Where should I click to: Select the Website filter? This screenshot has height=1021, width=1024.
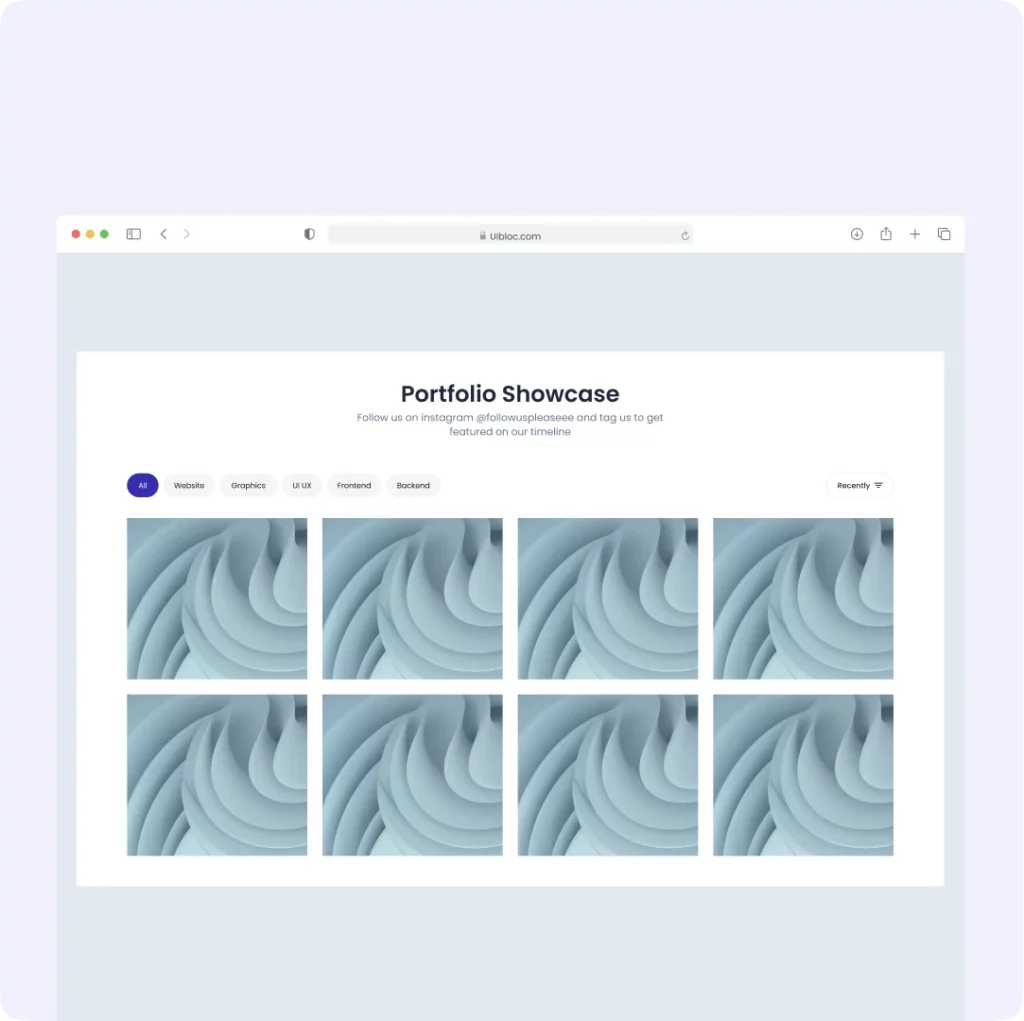tap(189, 485)
